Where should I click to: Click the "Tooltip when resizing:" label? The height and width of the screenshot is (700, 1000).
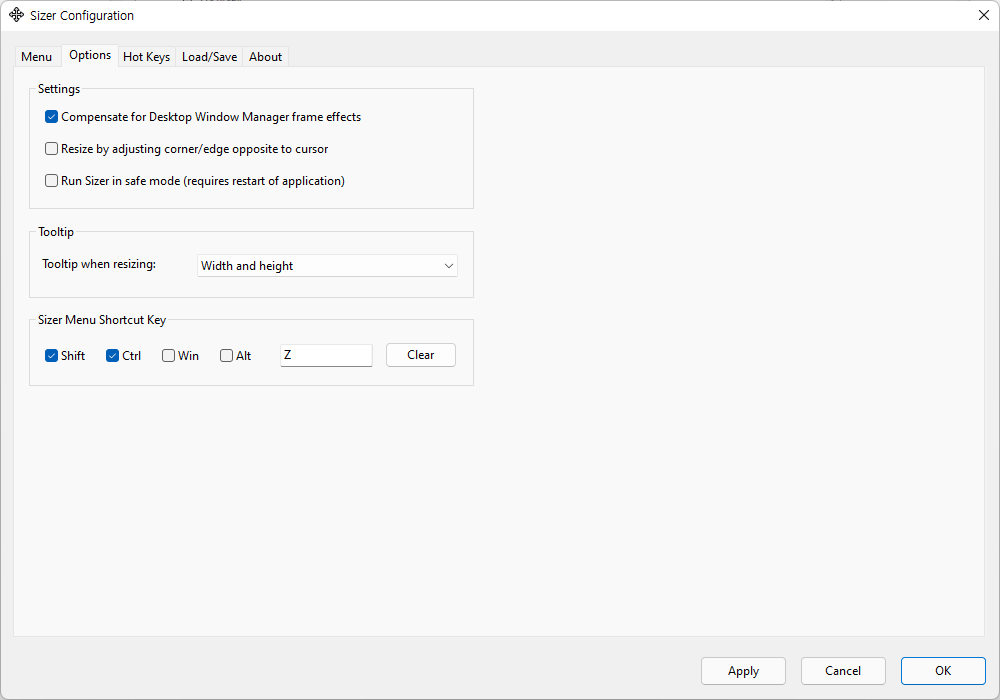pos(99,264)
